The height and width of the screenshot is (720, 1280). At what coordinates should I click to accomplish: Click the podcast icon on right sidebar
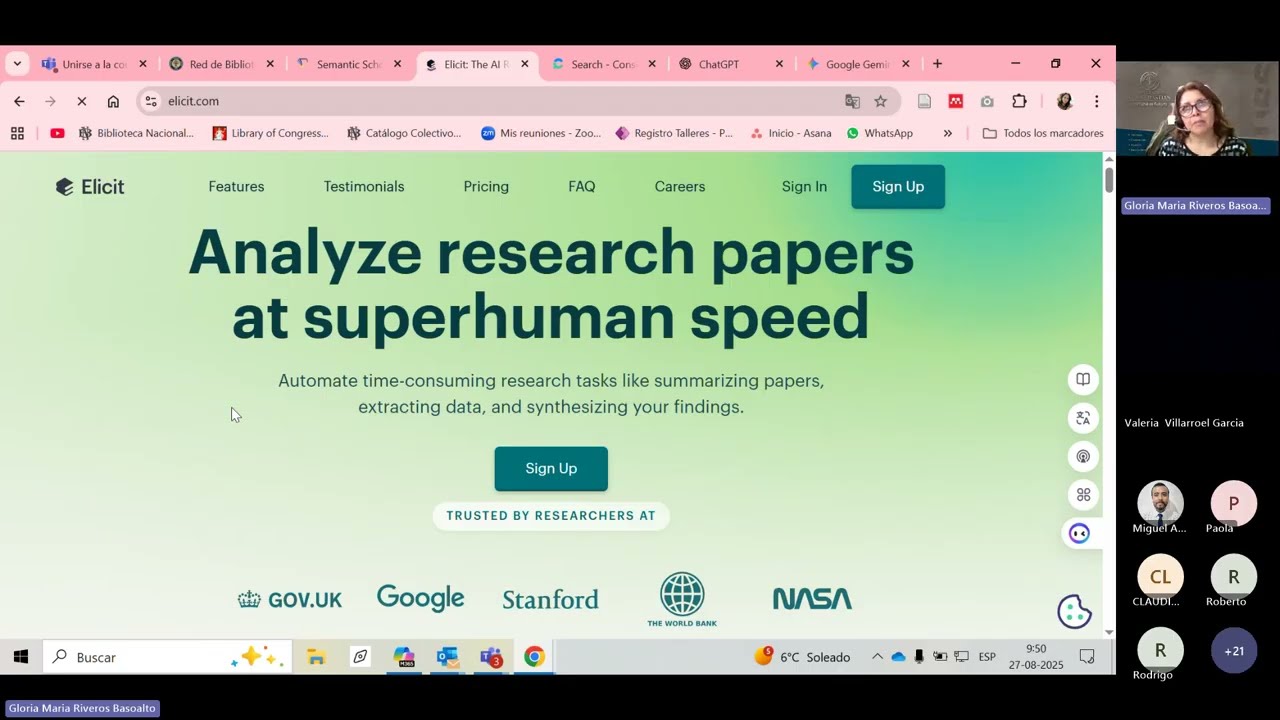(x=1083, y=457)
